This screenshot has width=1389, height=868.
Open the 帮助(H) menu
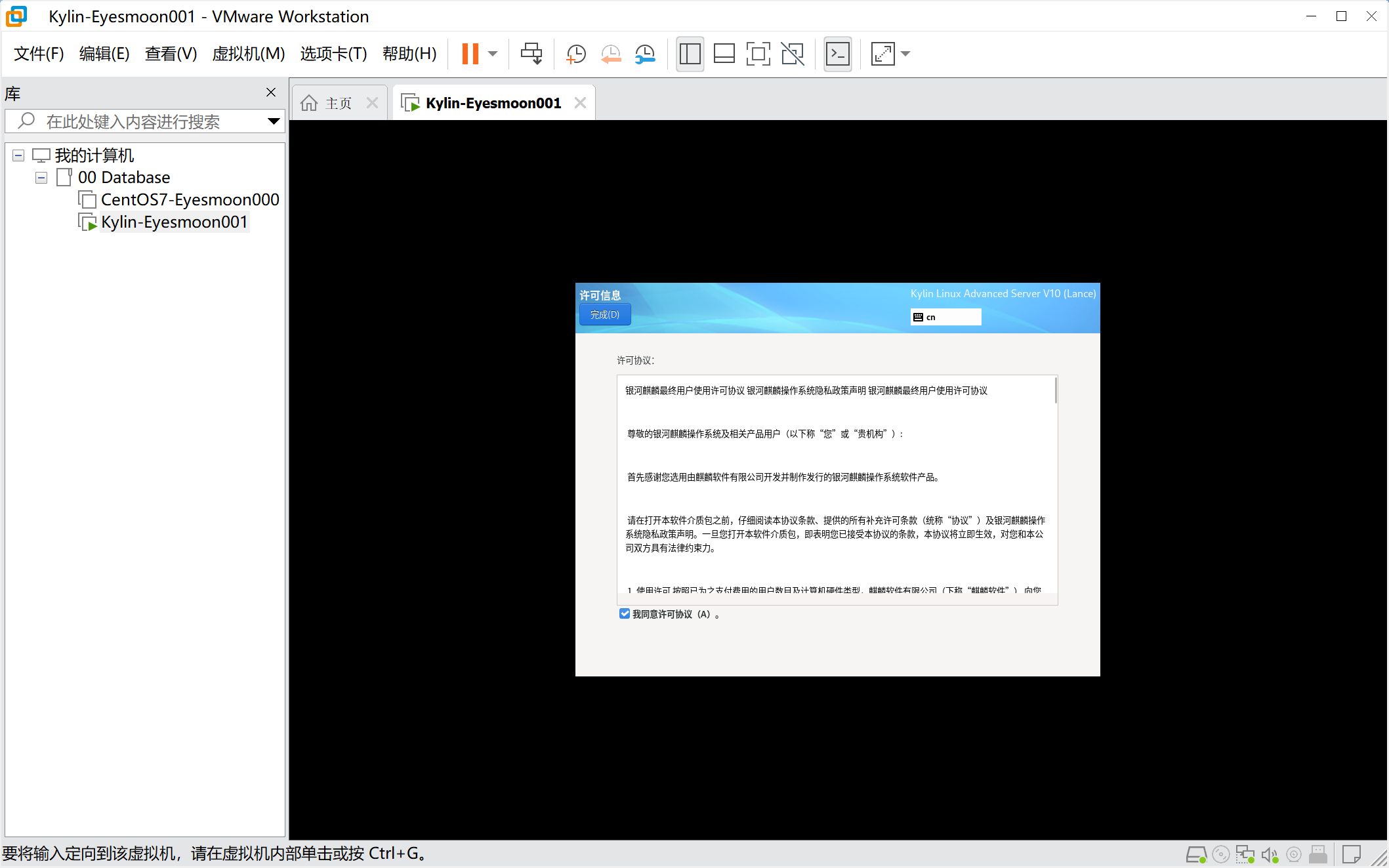409,54
